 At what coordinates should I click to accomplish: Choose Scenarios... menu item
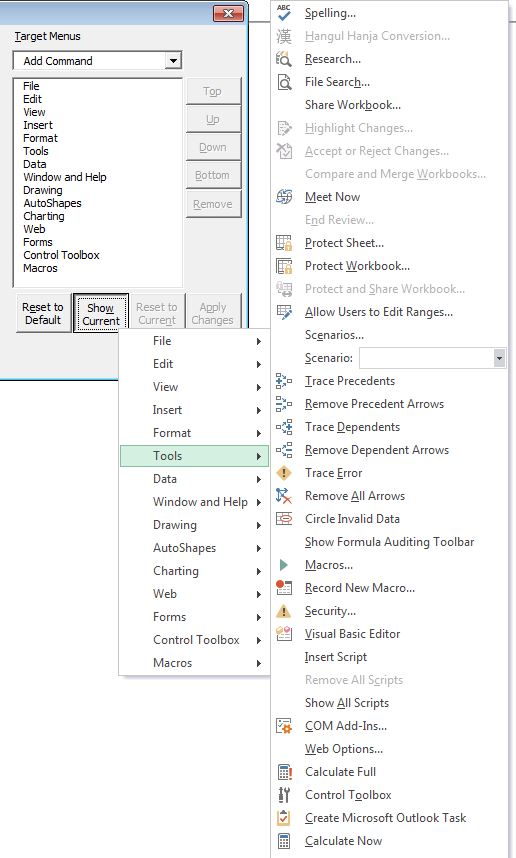[390, 334]
